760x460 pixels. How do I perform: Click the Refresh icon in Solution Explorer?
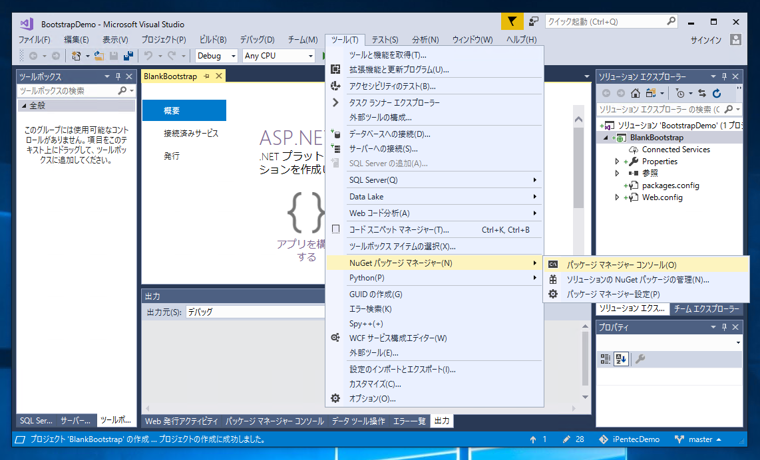click(717, 93)
